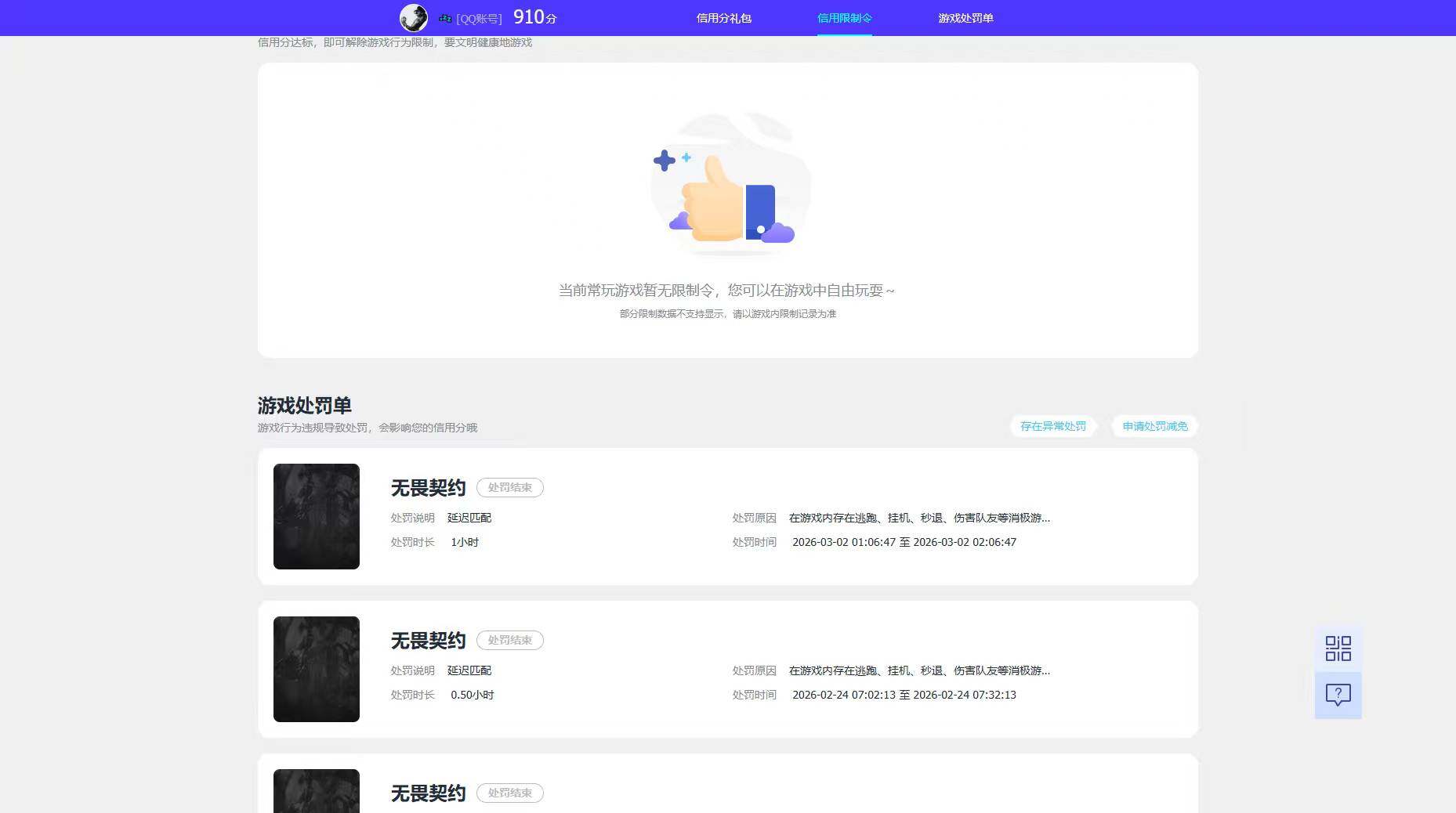Switch to the 信用限制令 tab
The height and width of the screenshot is (813, 1456).
pos(844,18)
